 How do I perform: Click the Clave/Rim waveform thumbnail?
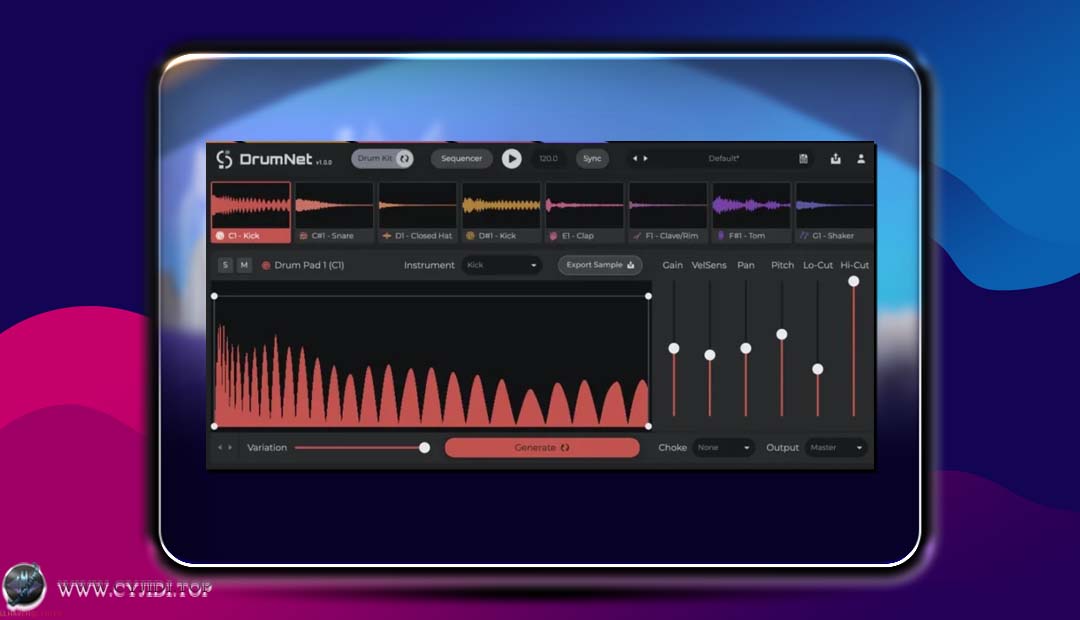[667, 205]
